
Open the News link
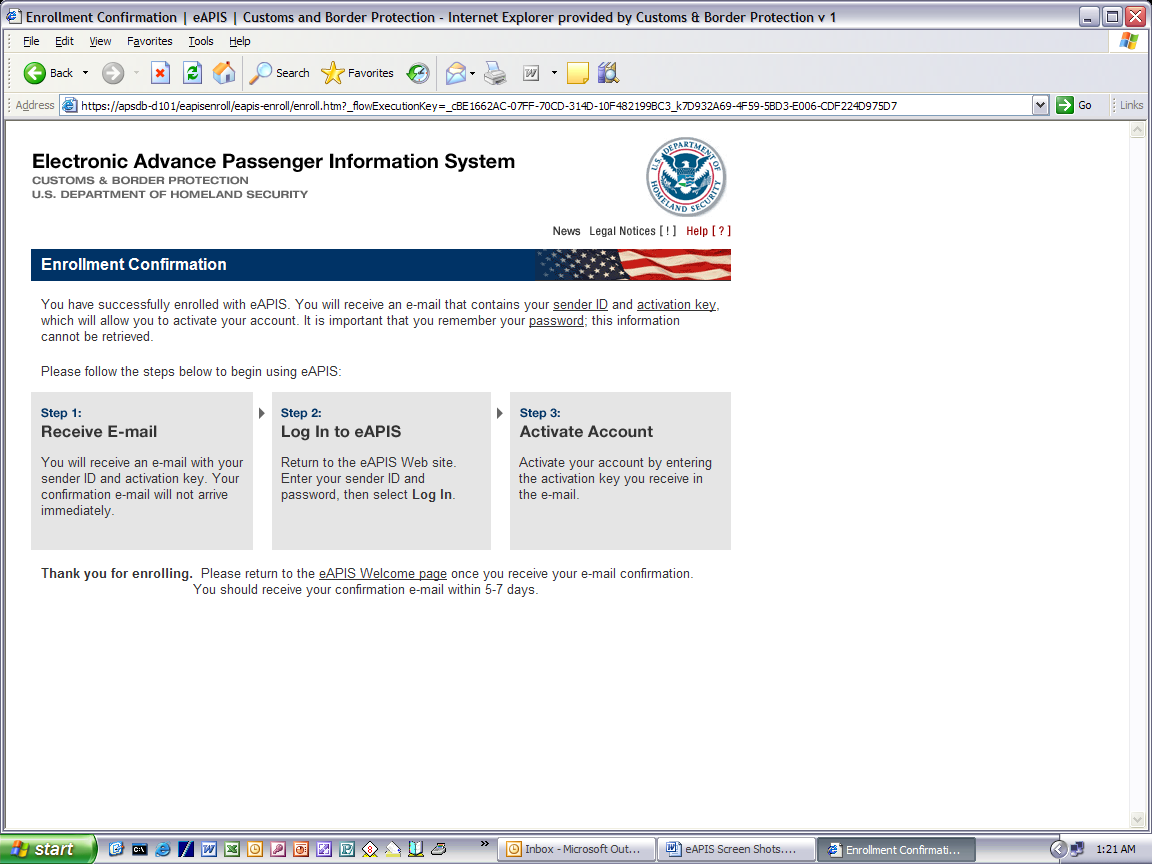tap(566, 231)
